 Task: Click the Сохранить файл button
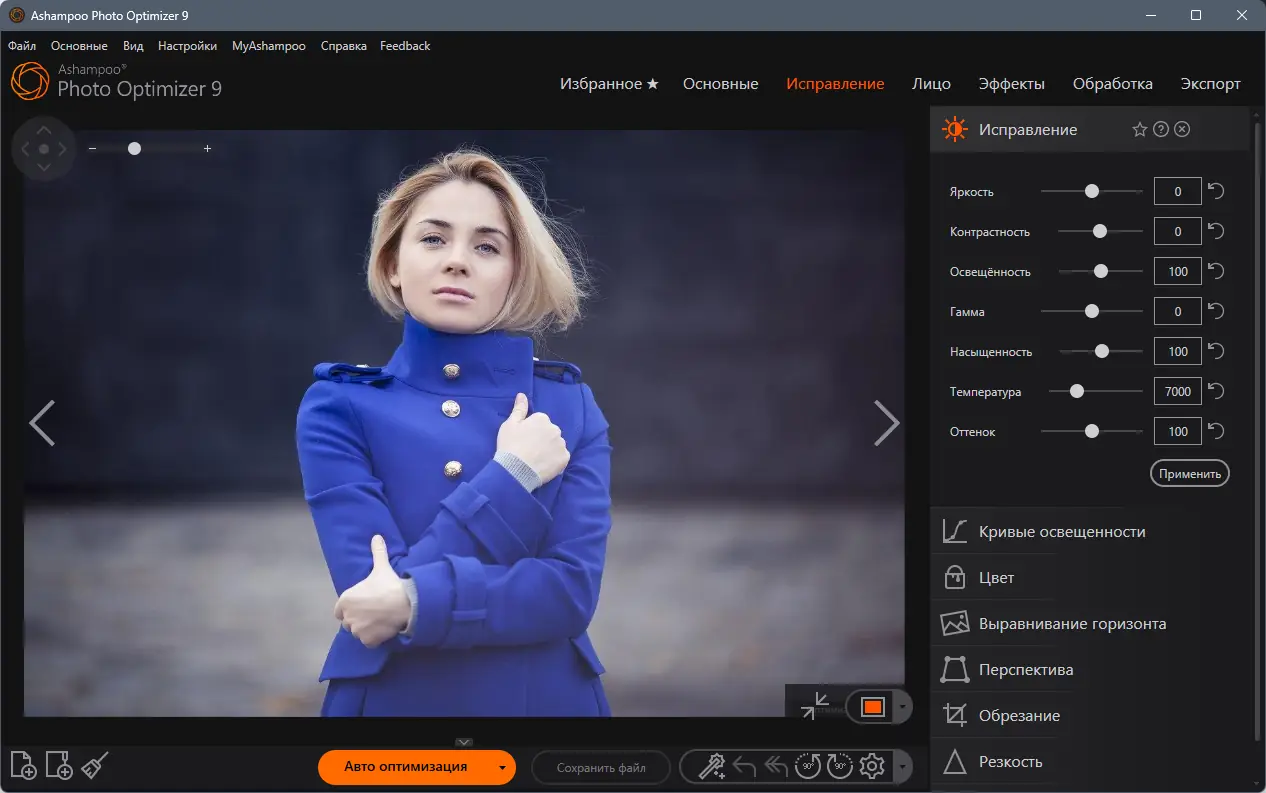[x=600, y=768]
